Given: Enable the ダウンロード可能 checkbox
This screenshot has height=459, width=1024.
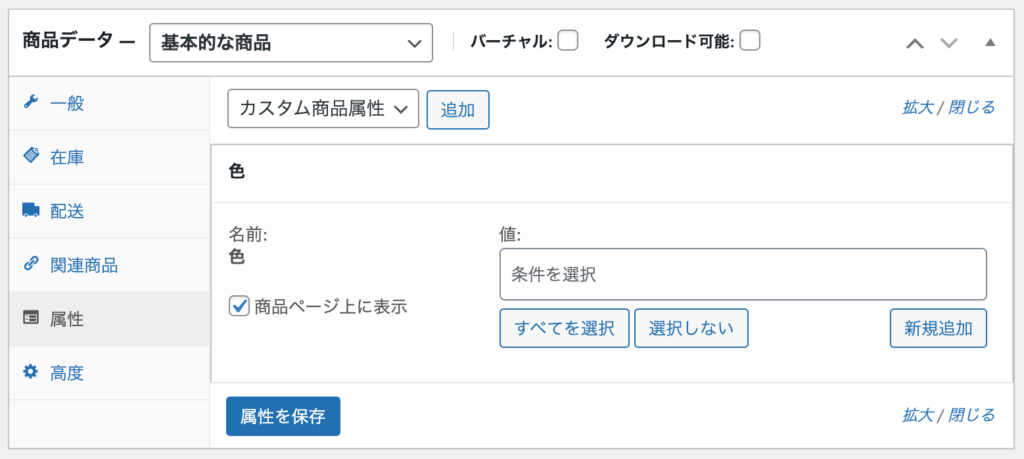Looking at the screenshot, I should point(750,41).
